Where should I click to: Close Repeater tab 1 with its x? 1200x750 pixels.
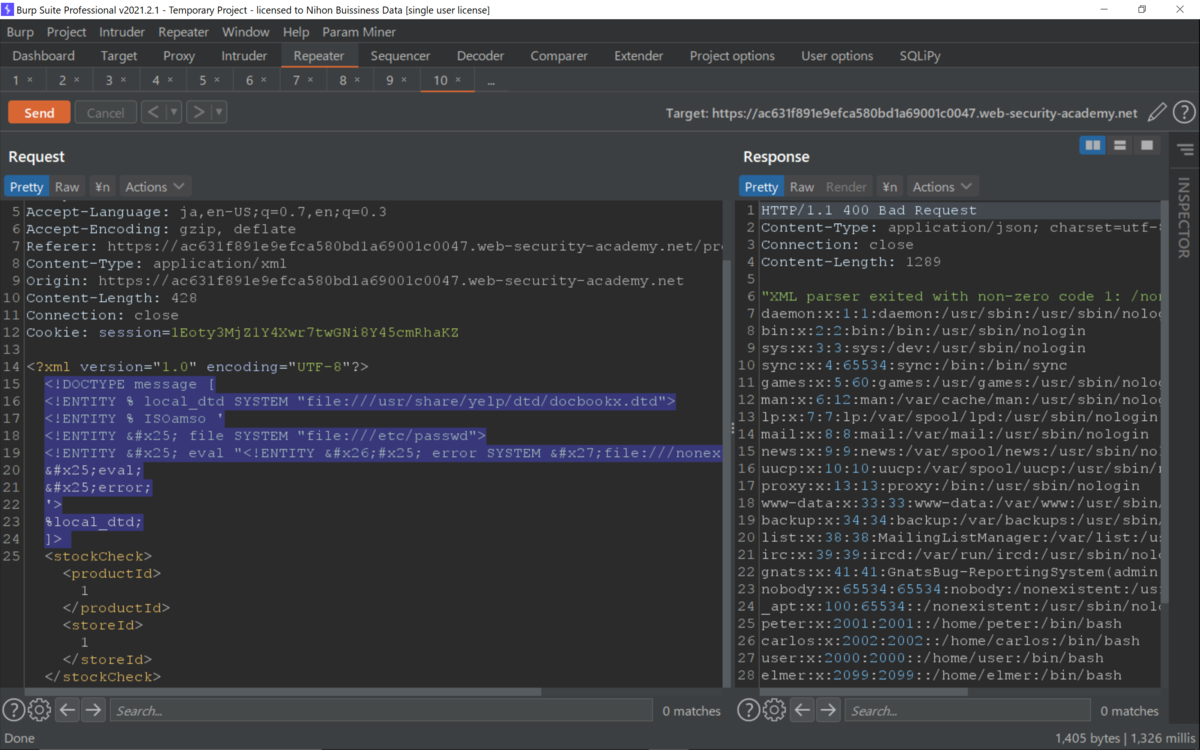[x=30, y=80]
